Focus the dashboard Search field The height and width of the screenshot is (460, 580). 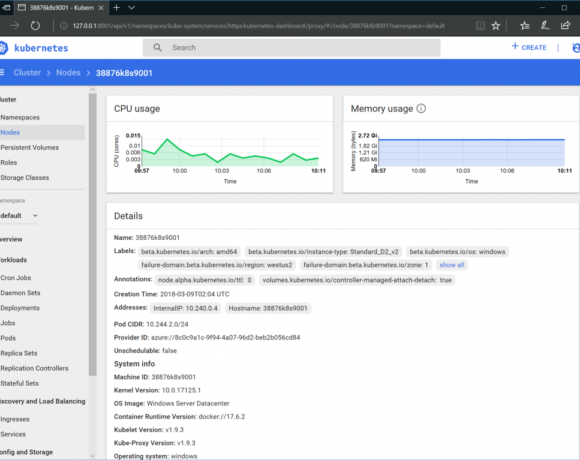[x=291, y=48]
